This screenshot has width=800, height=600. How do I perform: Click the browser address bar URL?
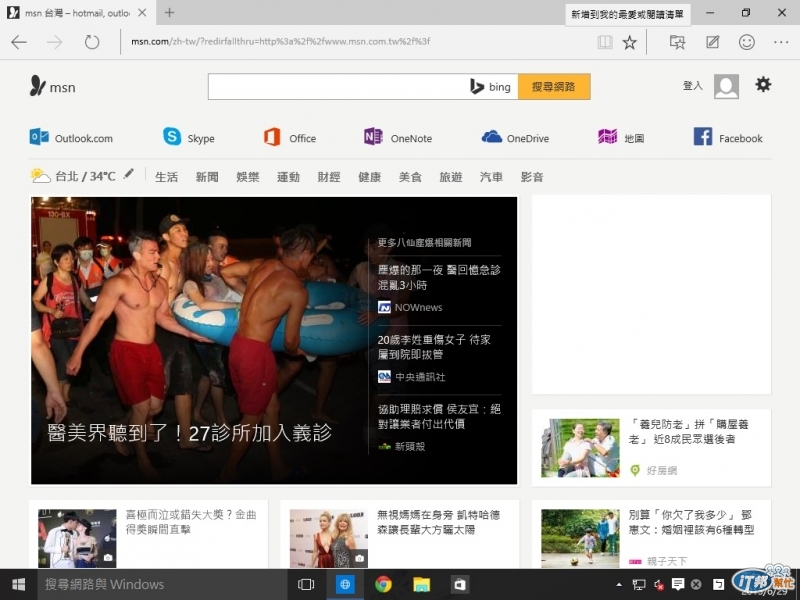[x=280, y=41]
